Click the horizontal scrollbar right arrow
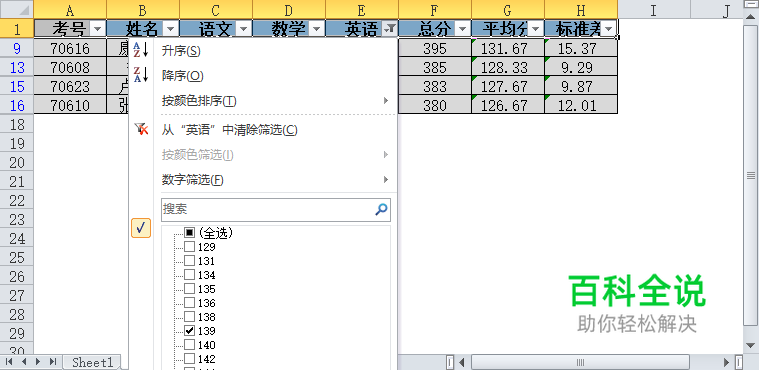759x370 pixels. coord(727,362)
